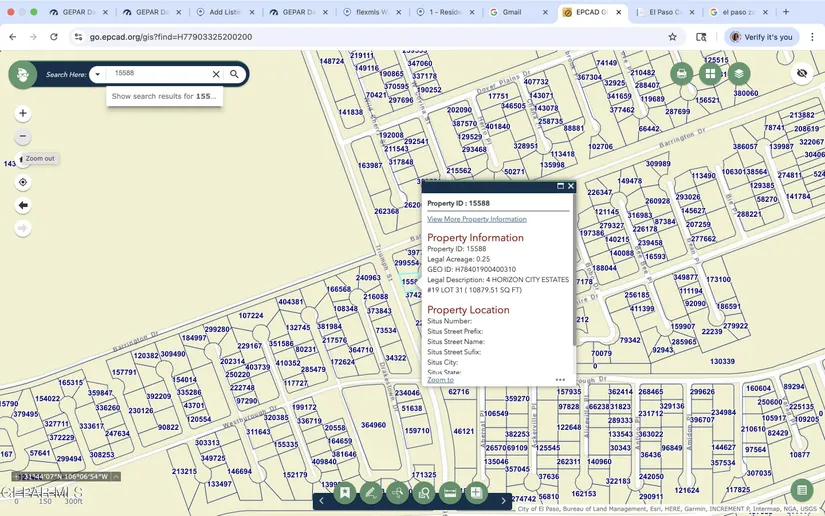Expand the search source dropdown arrow

pyautogui.click(x=97, y=74)
